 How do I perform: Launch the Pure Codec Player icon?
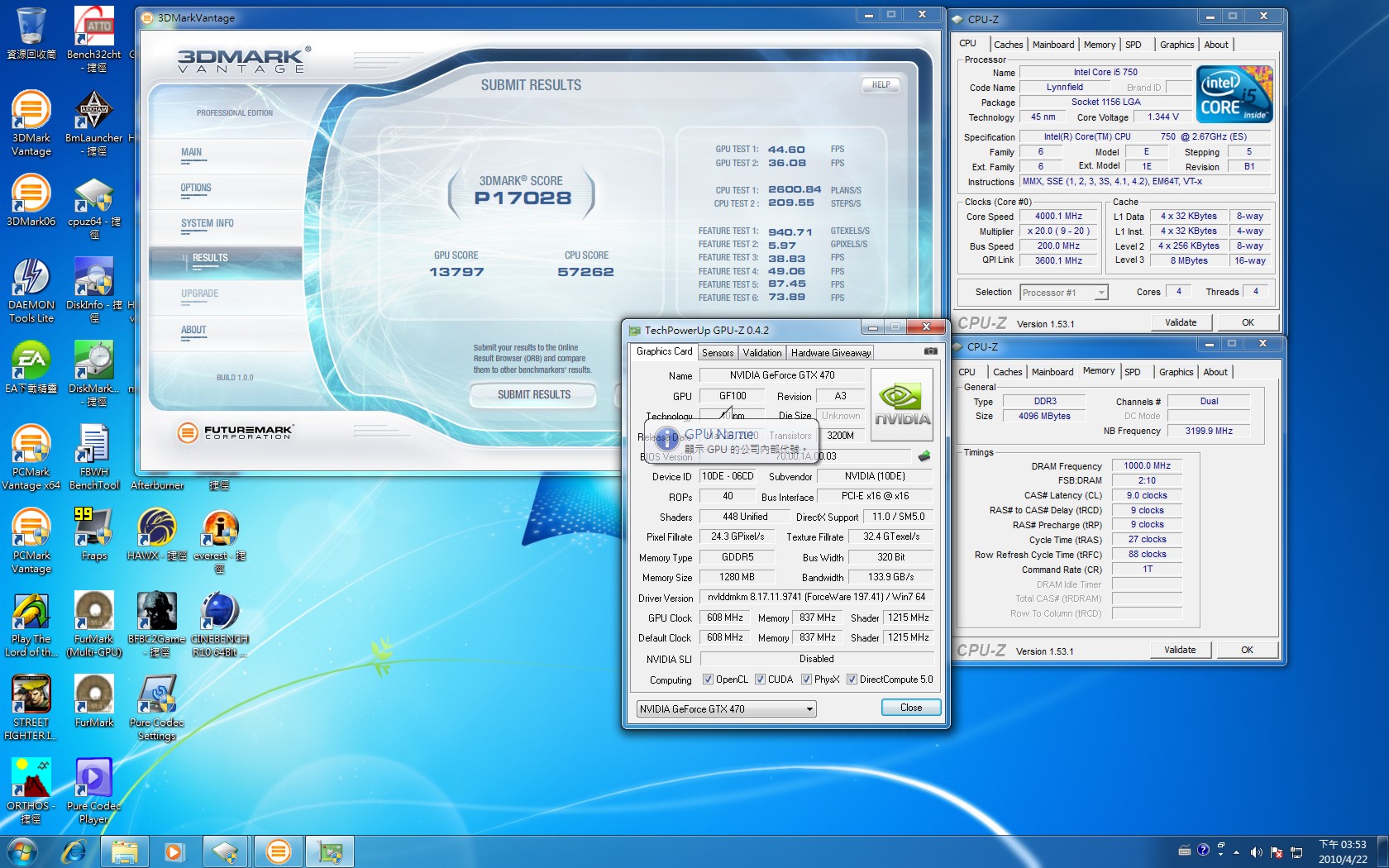[94, 791]
